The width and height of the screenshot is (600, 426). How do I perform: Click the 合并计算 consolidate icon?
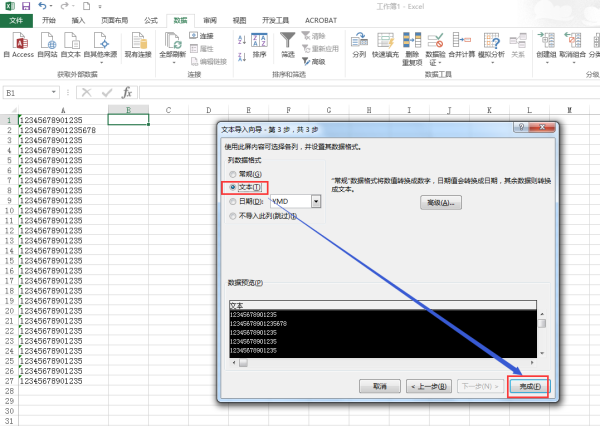(x=461, y=43)
